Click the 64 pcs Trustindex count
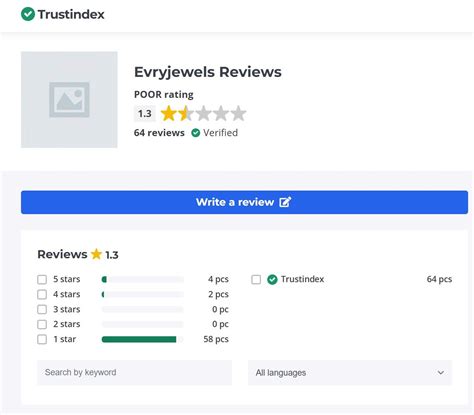The width and height of the screenshot is (474, 415). click(x=439, y=279)
